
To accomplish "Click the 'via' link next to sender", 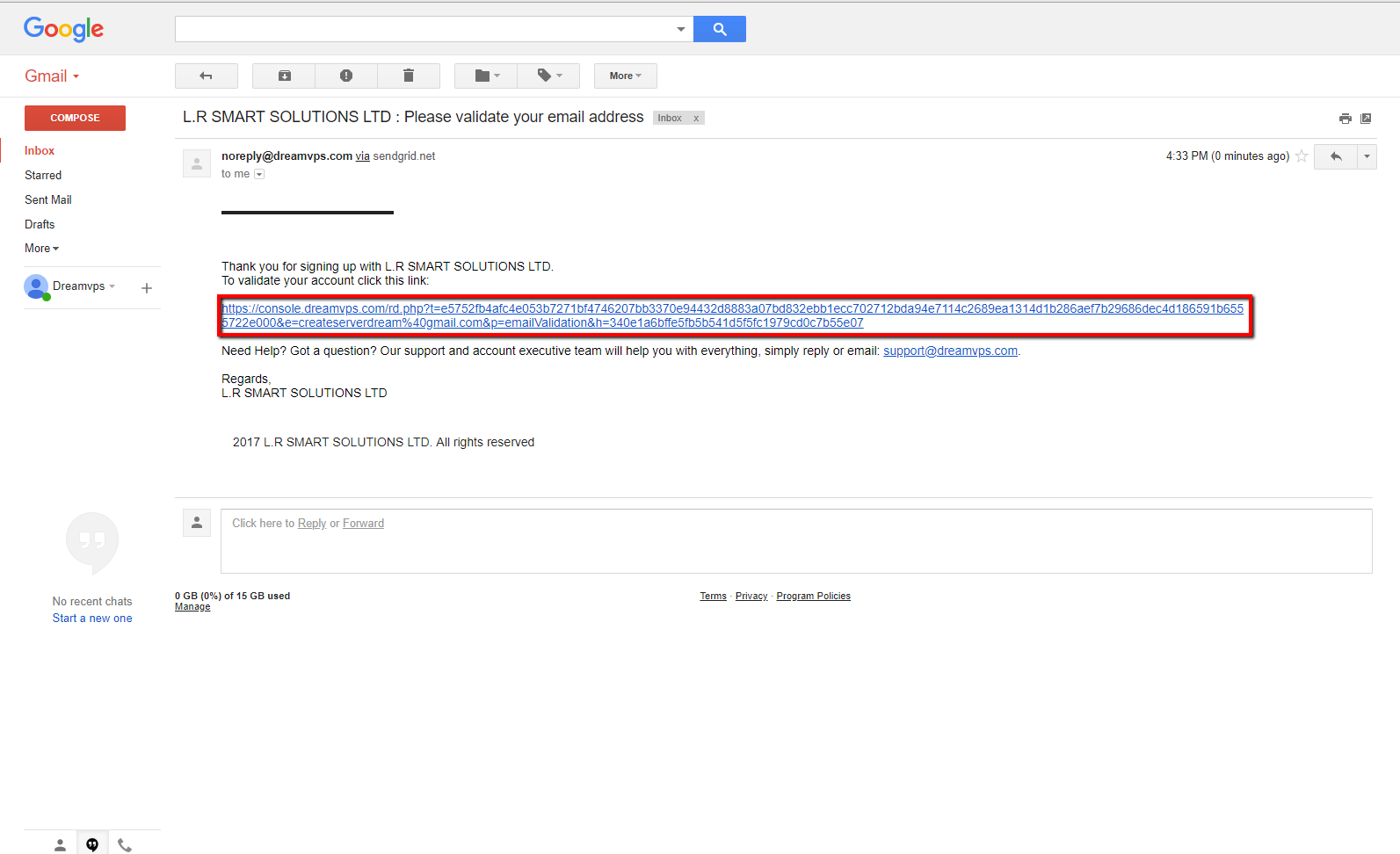I will point(362,156).
